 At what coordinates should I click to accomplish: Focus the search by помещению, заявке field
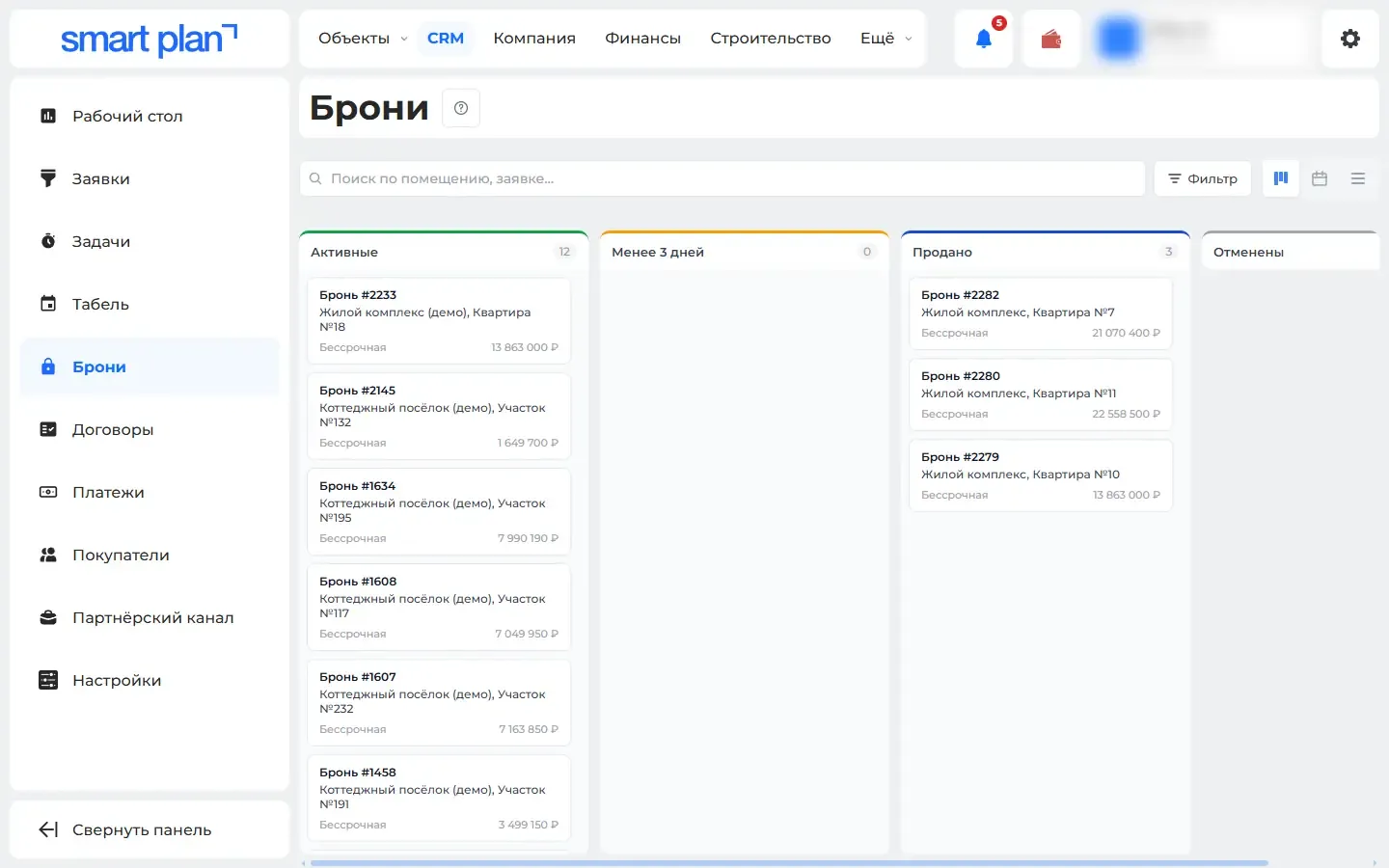[x=722, y=178]
